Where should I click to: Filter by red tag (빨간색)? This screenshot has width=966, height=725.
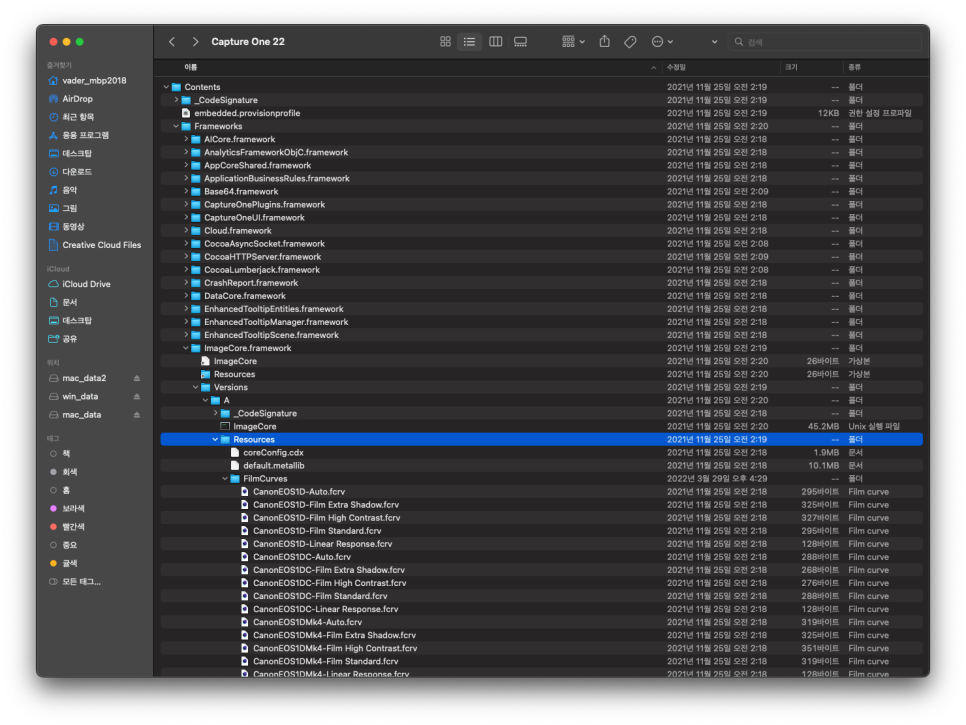click(73, 527)
